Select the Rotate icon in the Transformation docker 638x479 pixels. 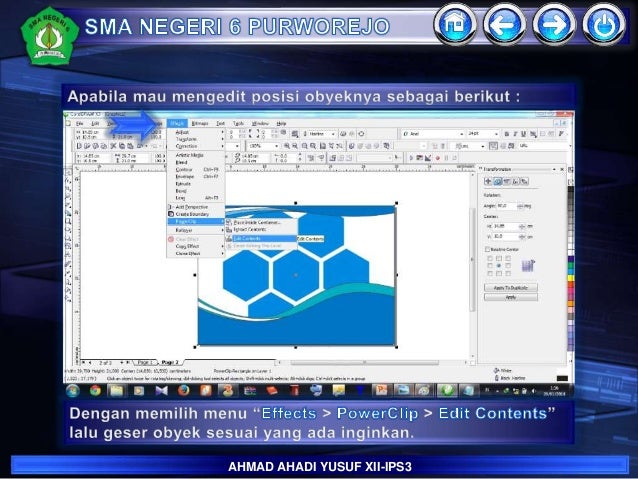click(x=498, y=182)
